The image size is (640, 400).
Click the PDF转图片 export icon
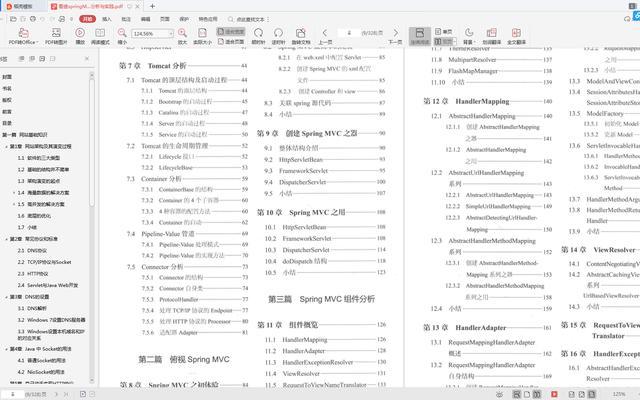(57, 37)
